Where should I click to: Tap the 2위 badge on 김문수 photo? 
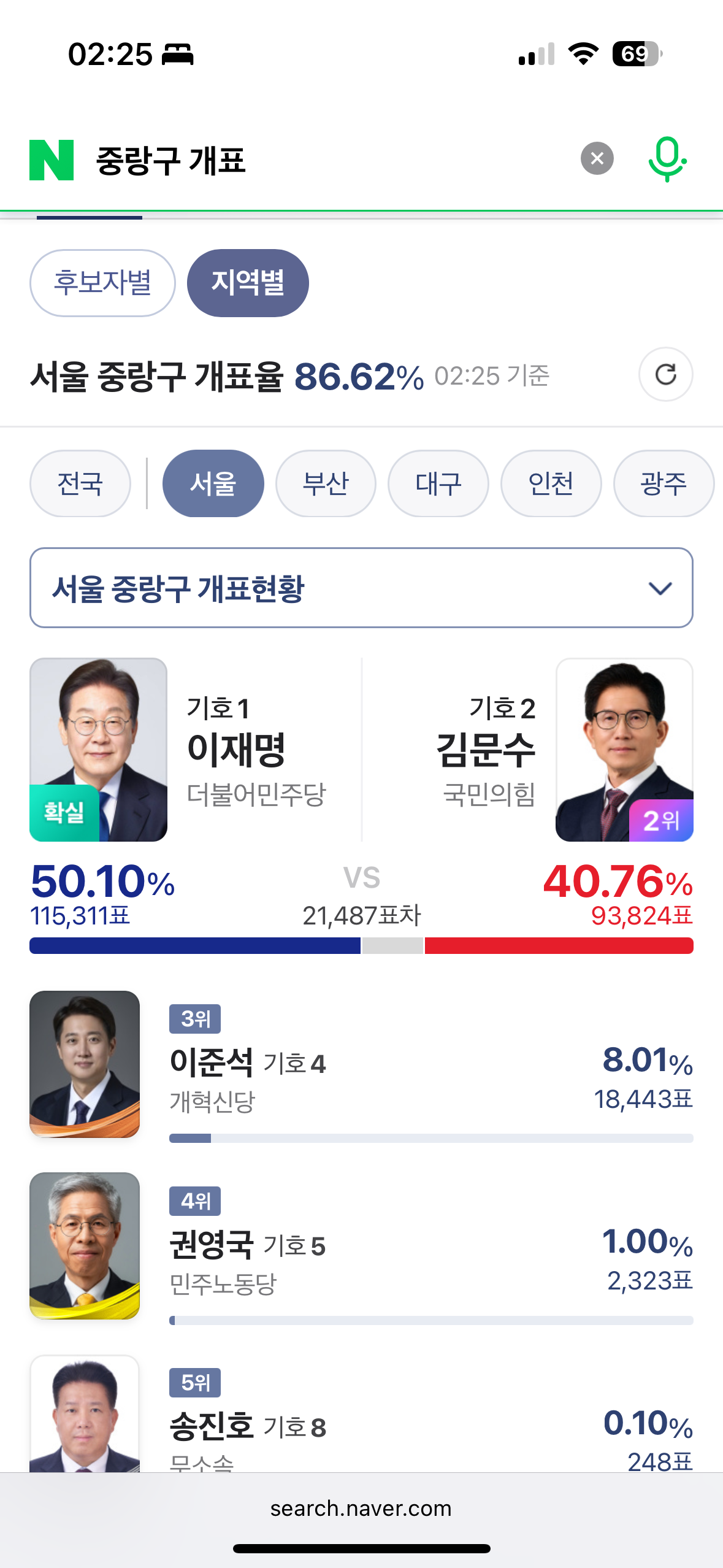point(661,820)
